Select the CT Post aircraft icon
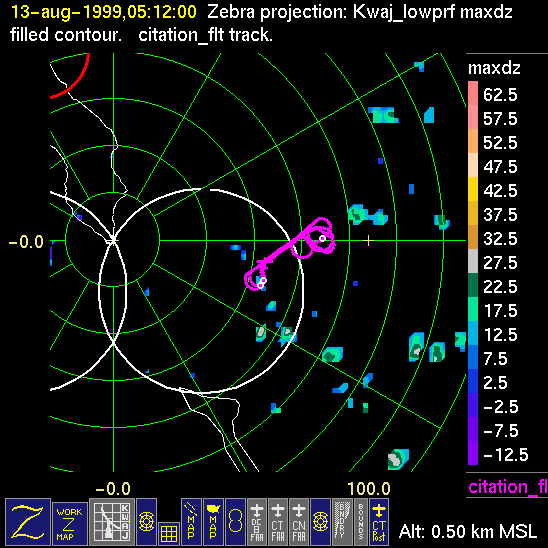 (379, 521)
